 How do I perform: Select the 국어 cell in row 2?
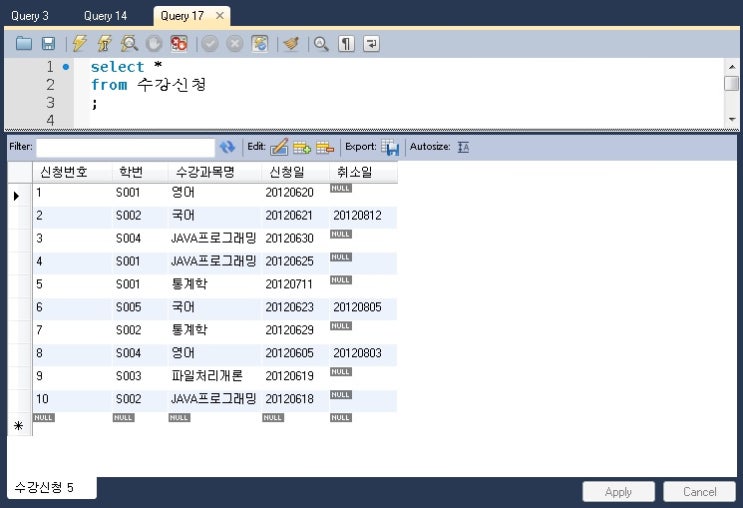pos(214,216)
